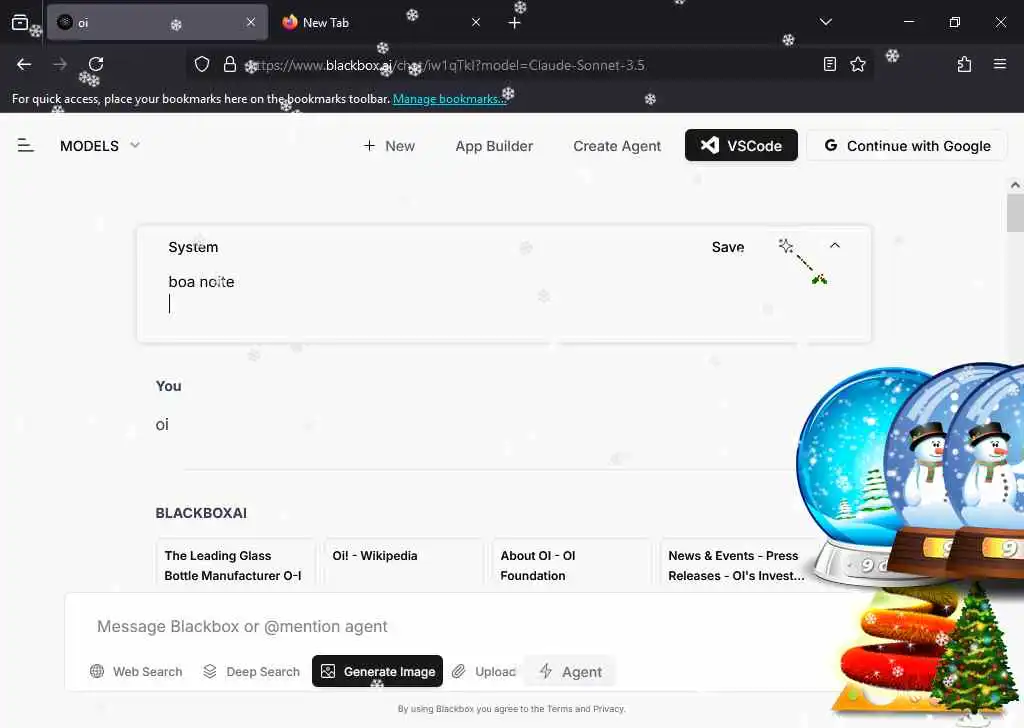1024x728 pixels.
Task: Expand the MODELS dropdown
Action: [x=100, y=146]
